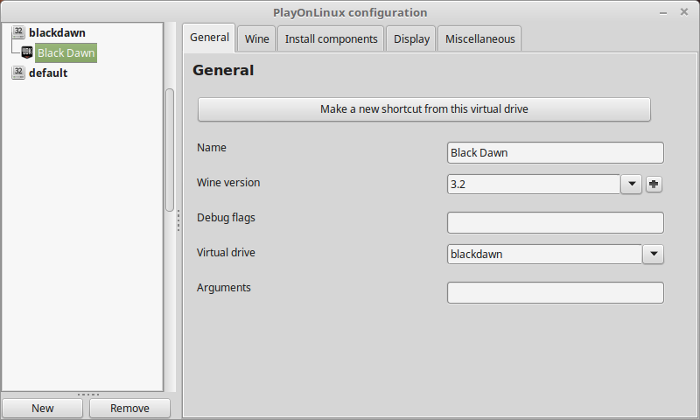The image size is (700, 420).
Task: Open the Install components tab
Action: pyautogui.click(x=331, y=39)
